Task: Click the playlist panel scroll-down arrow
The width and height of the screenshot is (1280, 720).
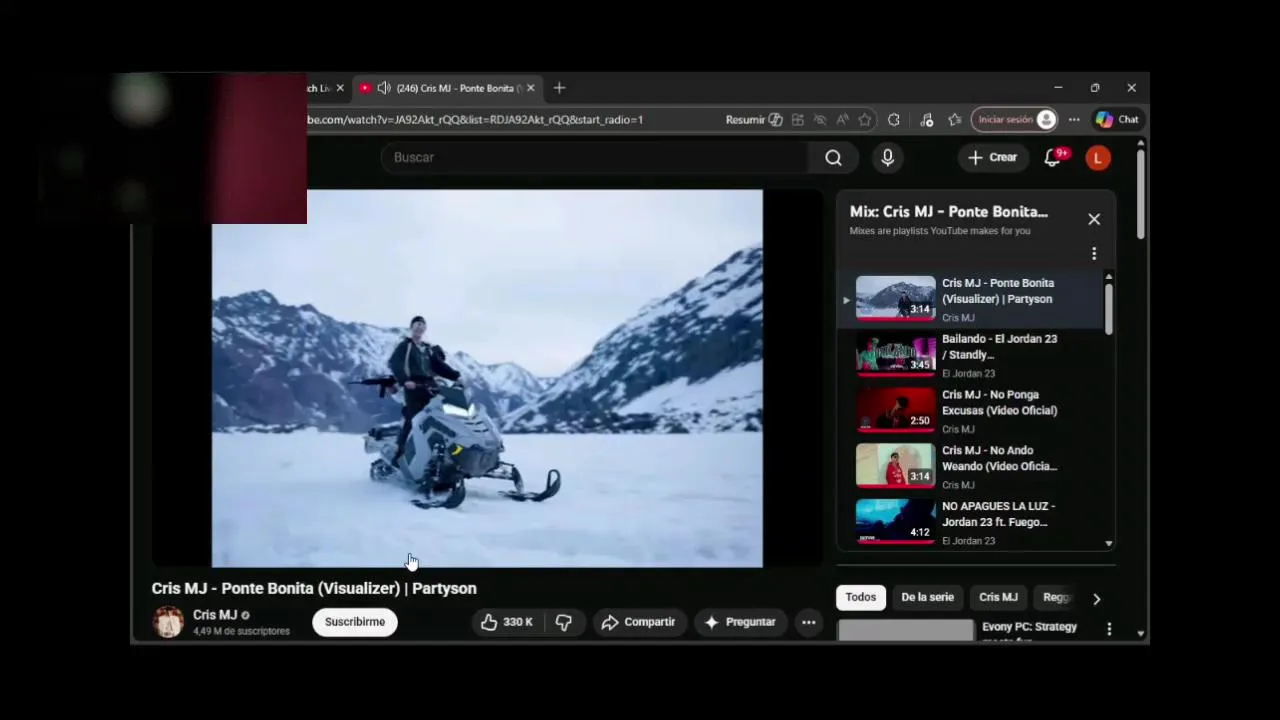Action: 1108,543
